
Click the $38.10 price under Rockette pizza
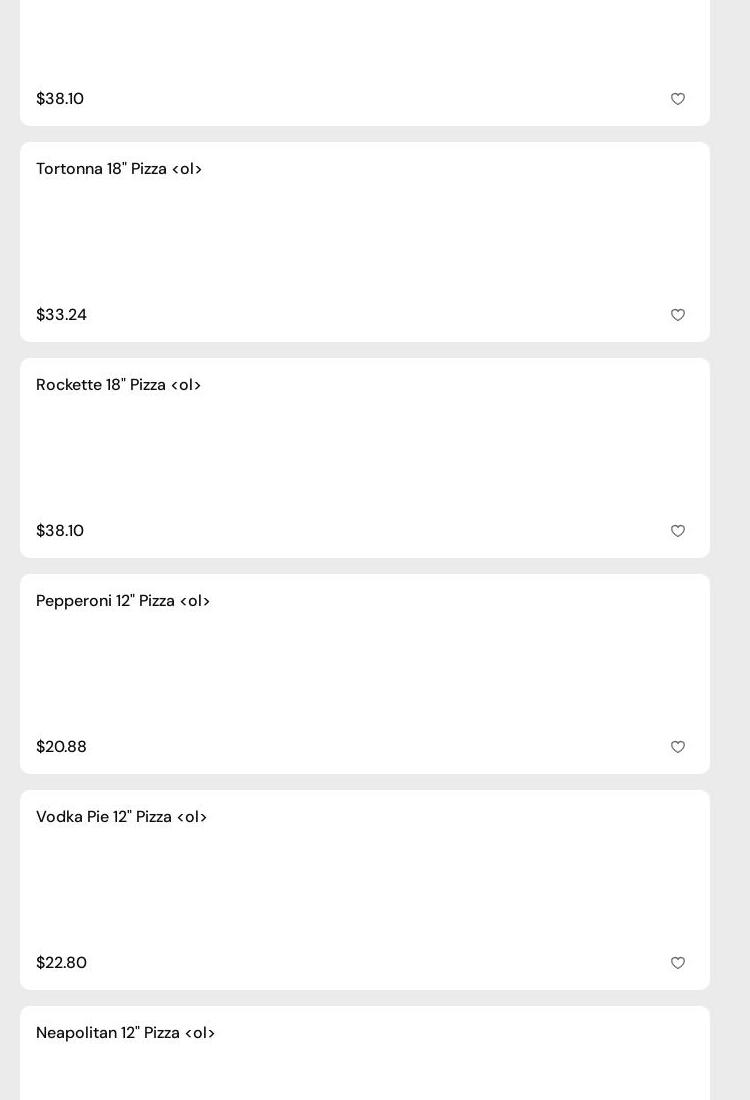click(60, 531)
